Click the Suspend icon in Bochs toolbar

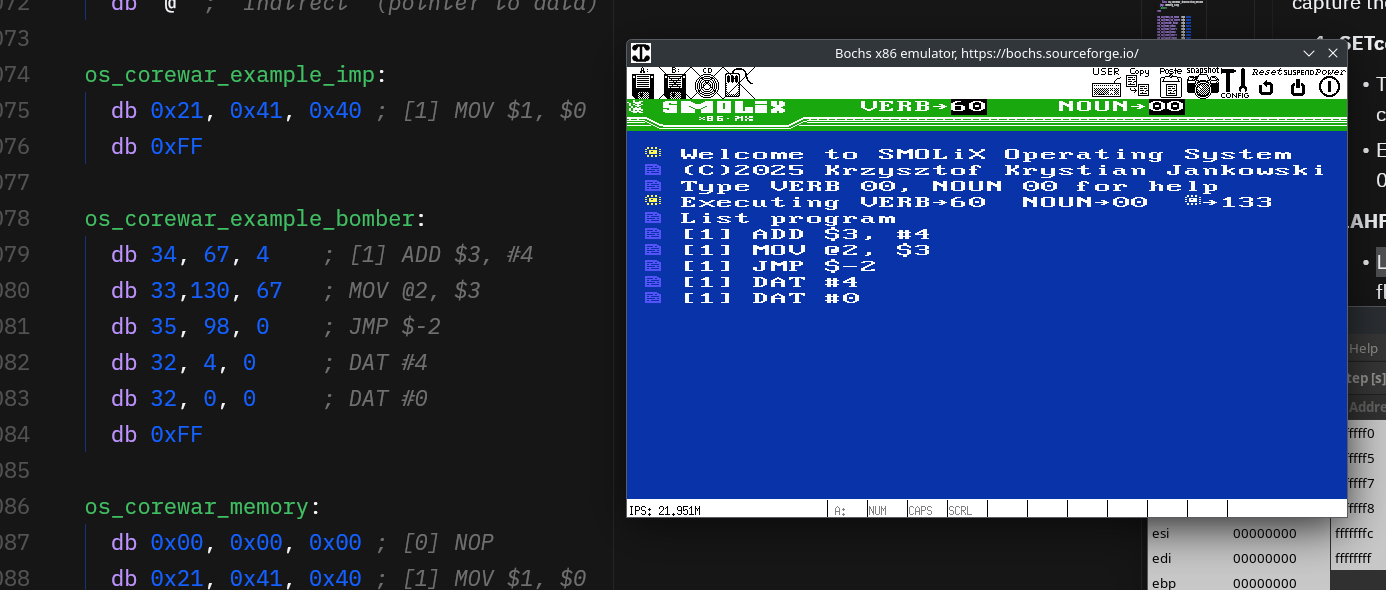point(1298,83)
